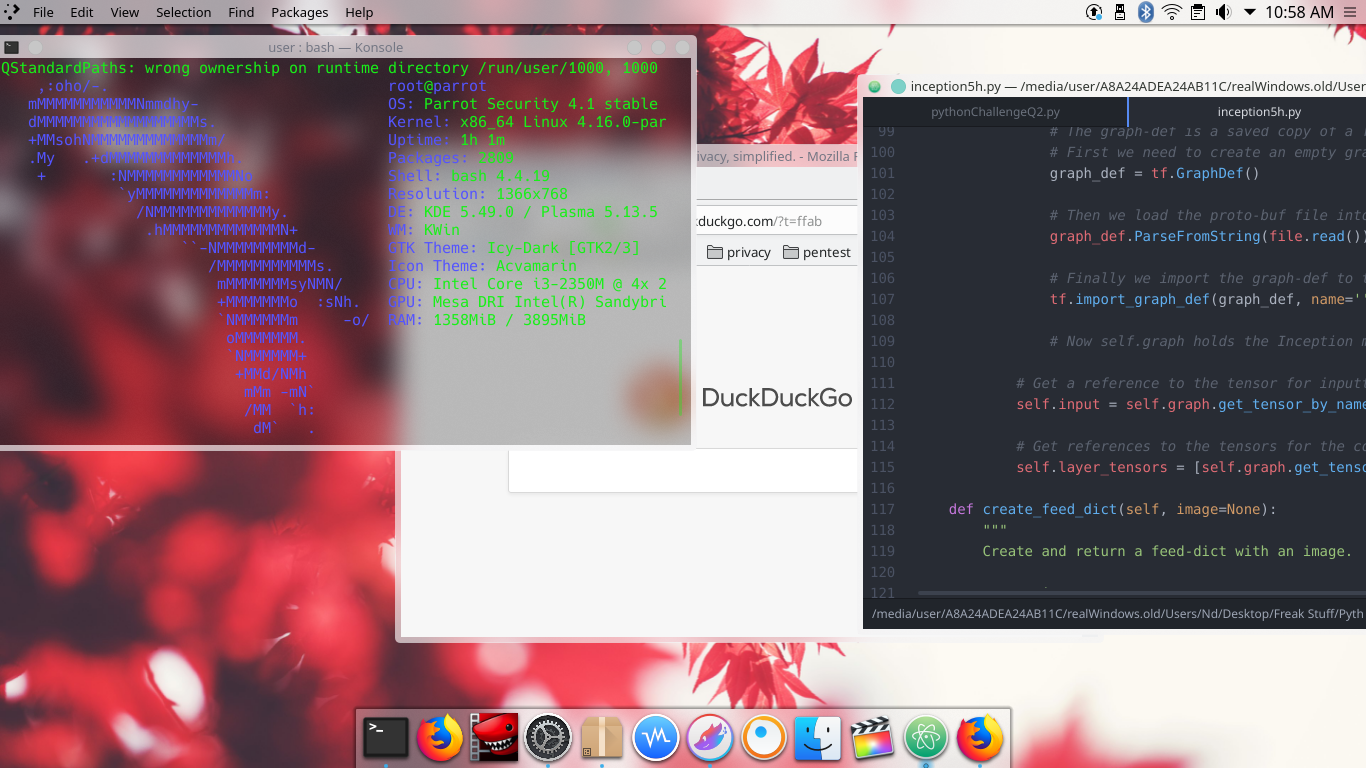Screen dimensions: 1366x768
Task: Open the blue activity monitor dock icon
Action: [656, 739]
